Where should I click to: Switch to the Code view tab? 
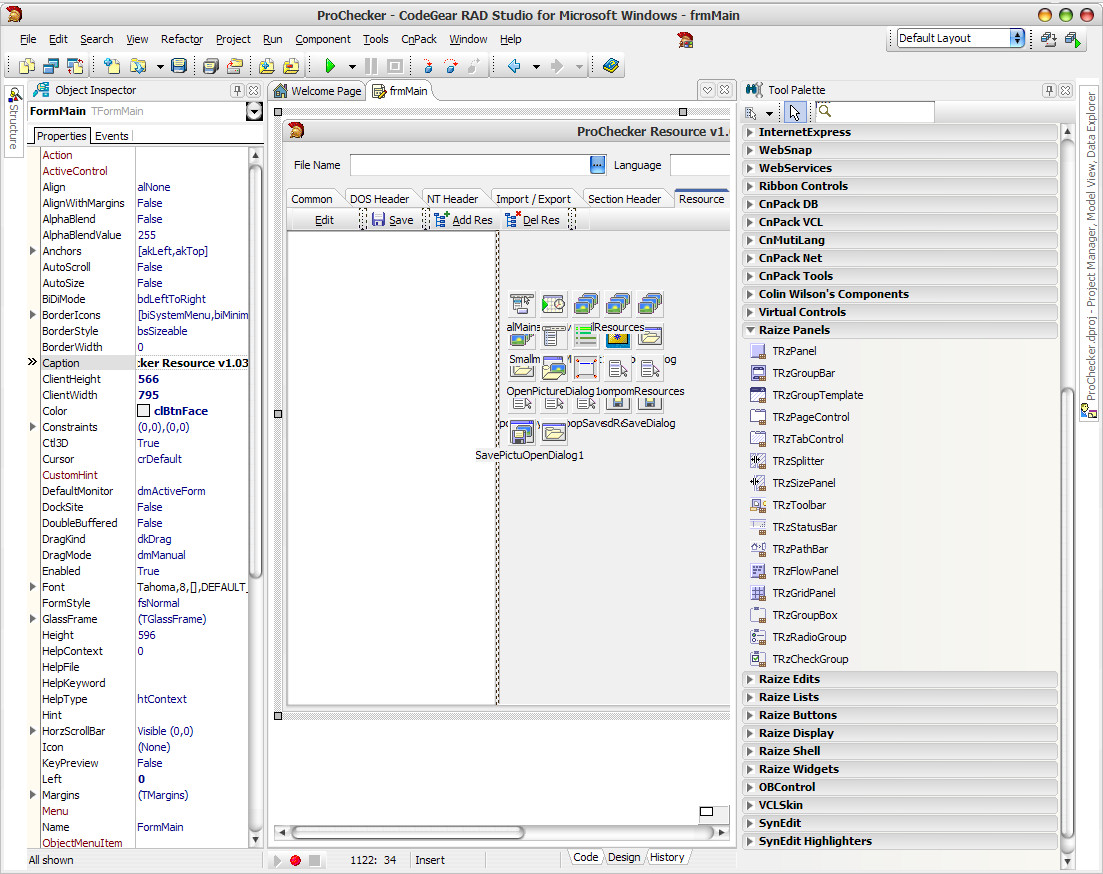click(x=585, y=857)
